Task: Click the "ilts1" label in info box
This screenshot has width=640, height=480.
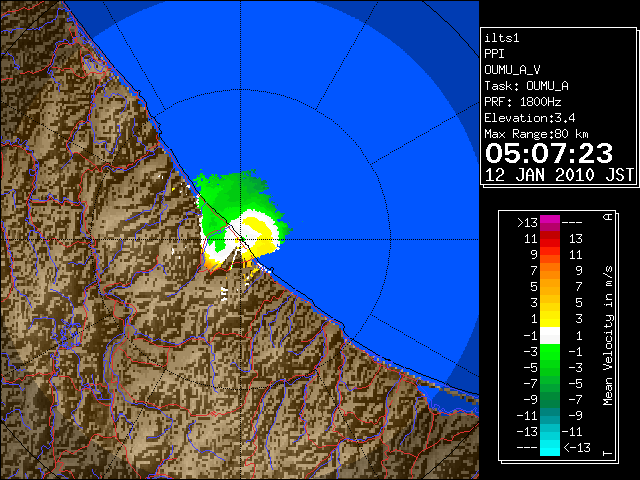Action: pyautogui.click(x=502, y=38)
